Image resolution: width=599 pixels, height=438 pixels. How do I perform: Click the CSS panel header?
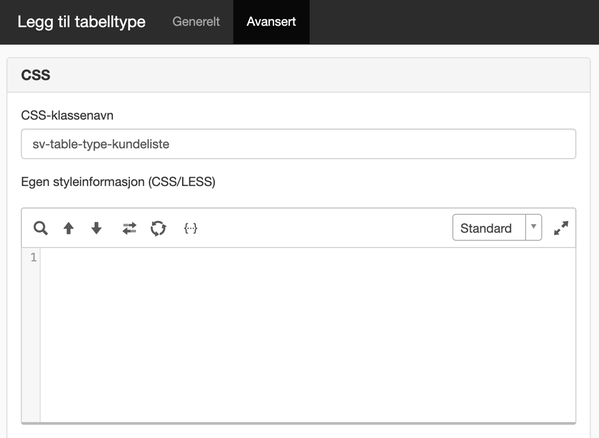tap(298, 75)
